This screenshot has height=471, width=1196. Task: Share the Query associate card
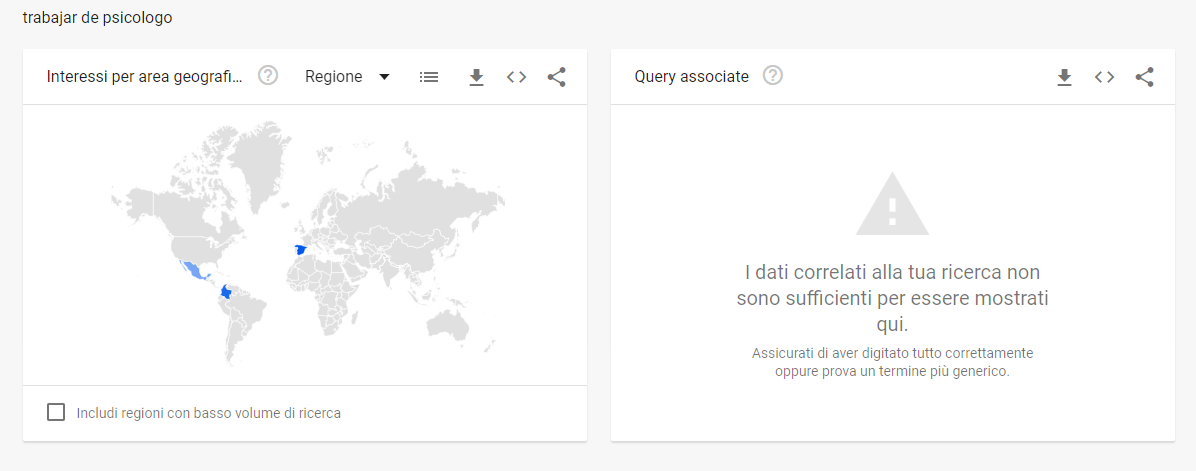pos(1145,77)
